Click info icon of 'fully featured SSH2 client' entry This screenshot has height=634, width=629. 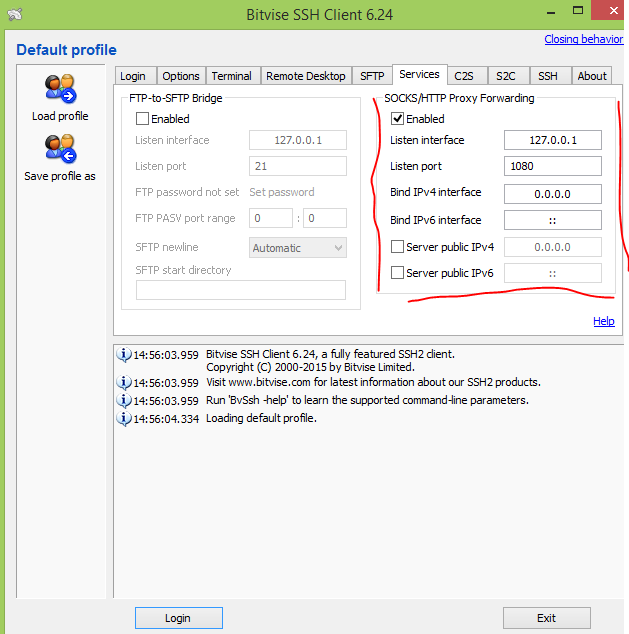tap(124, 355)
